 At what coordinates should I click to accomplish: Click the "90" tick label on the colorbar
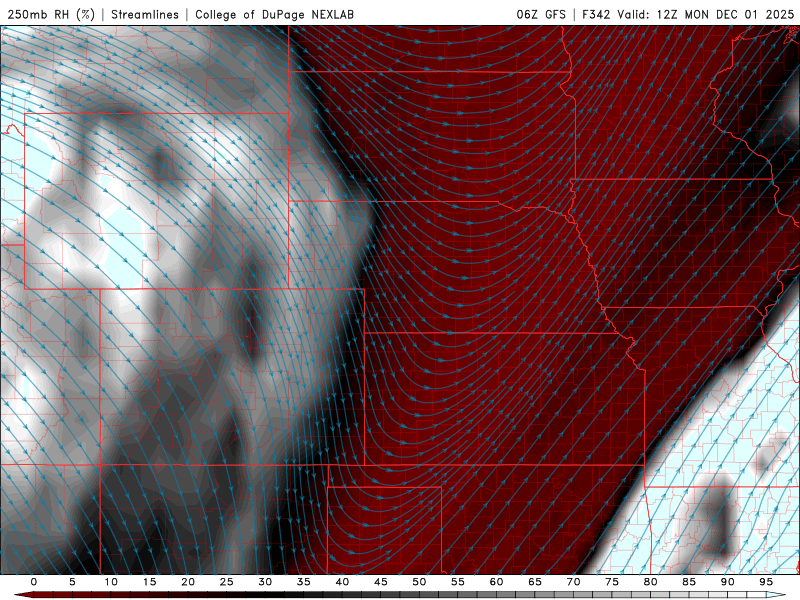727,582
